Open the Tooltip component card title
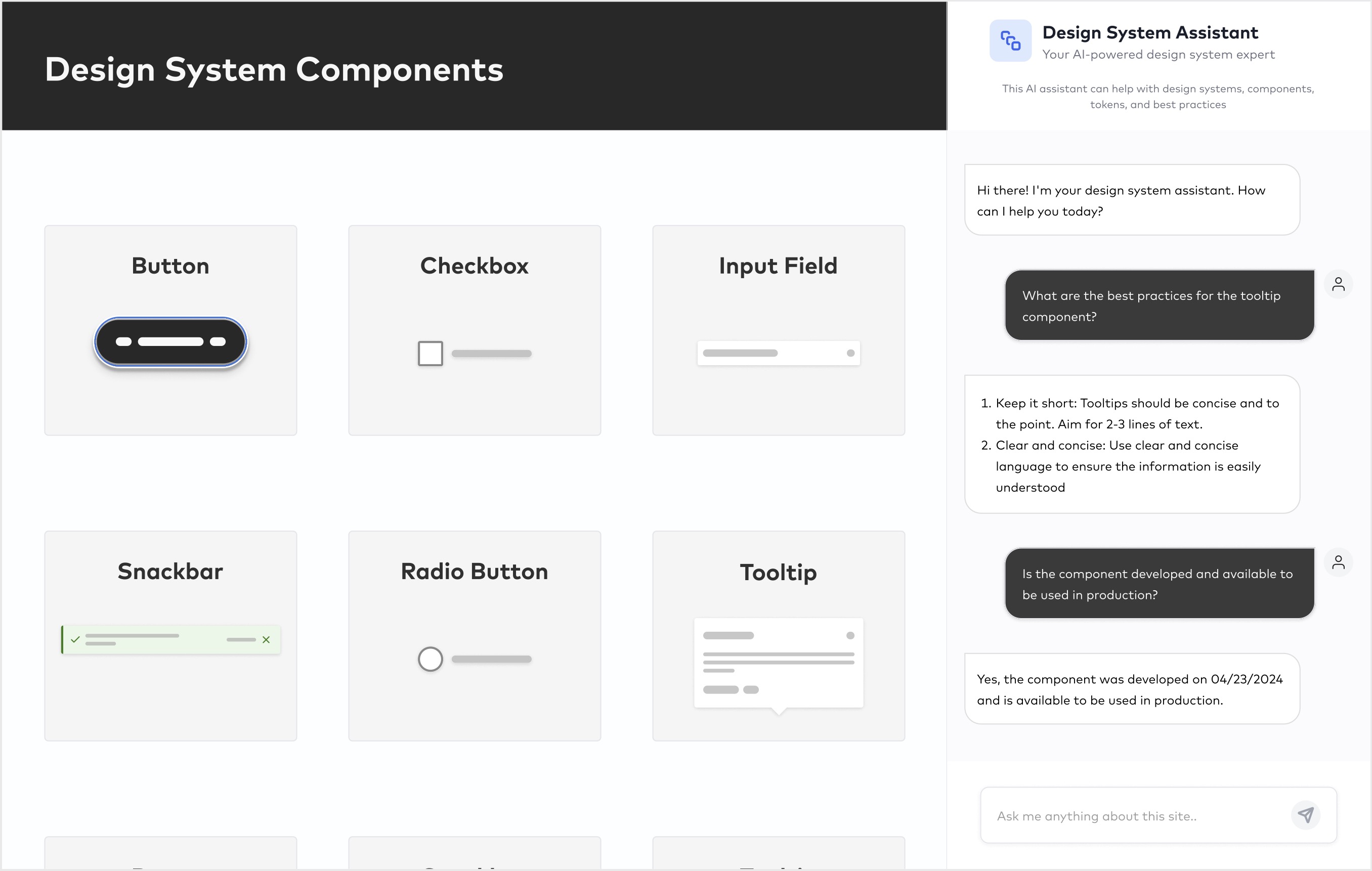The height and width of the screenshot is (871, 1372). tap(778, 572)
